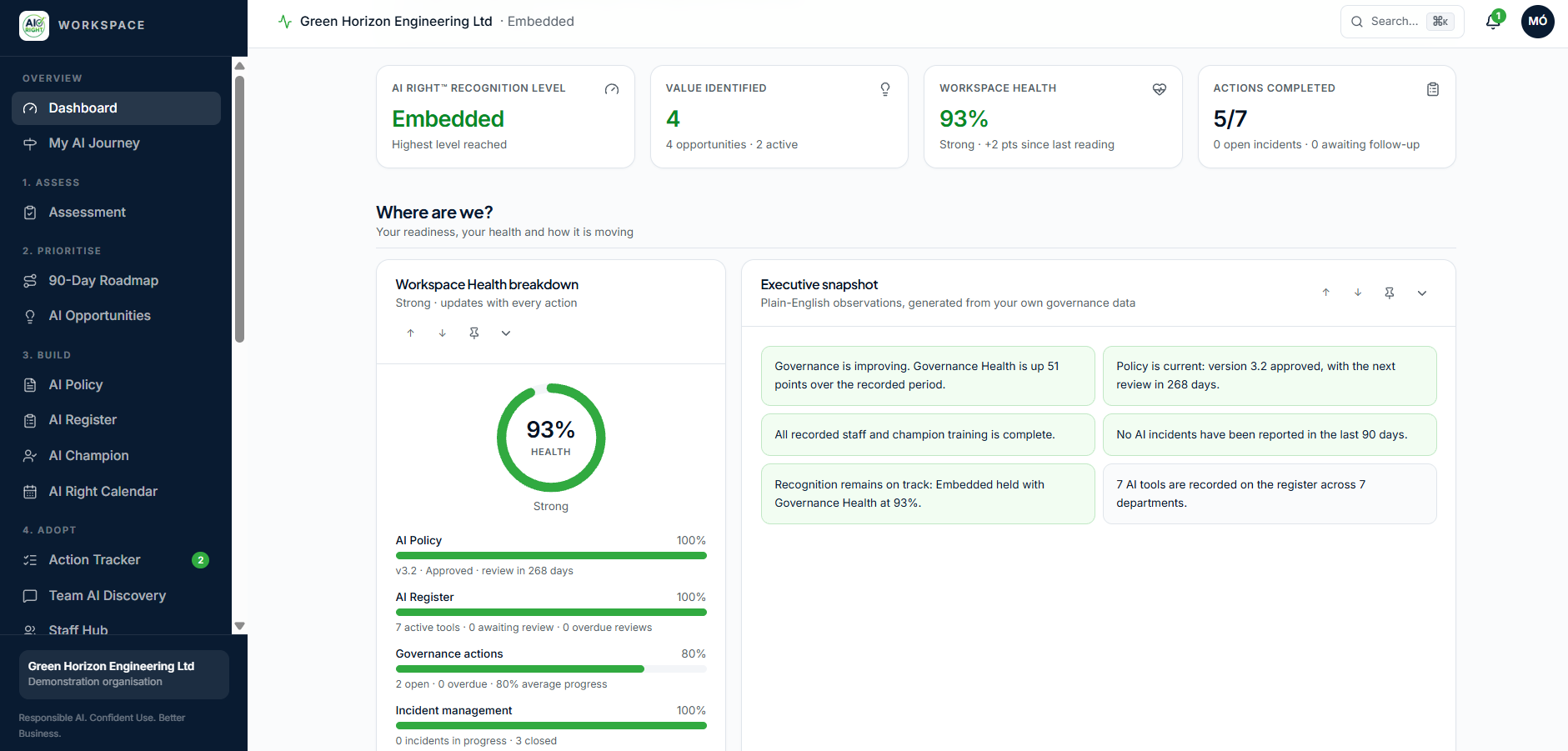Click the Governance actions progress bar
This screenshot has height=751, width=1568.
coord(550,668)
